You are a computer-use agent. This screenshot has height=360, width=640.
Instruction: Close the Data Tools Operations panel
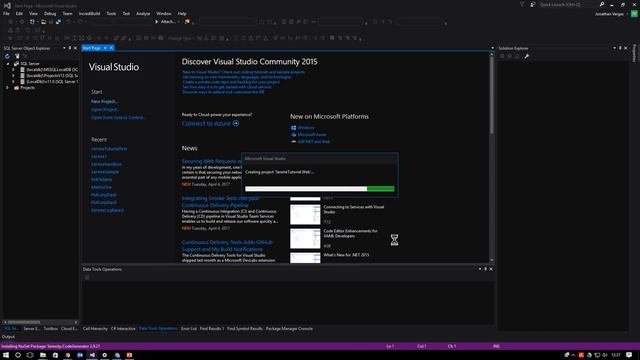[491, 269]
